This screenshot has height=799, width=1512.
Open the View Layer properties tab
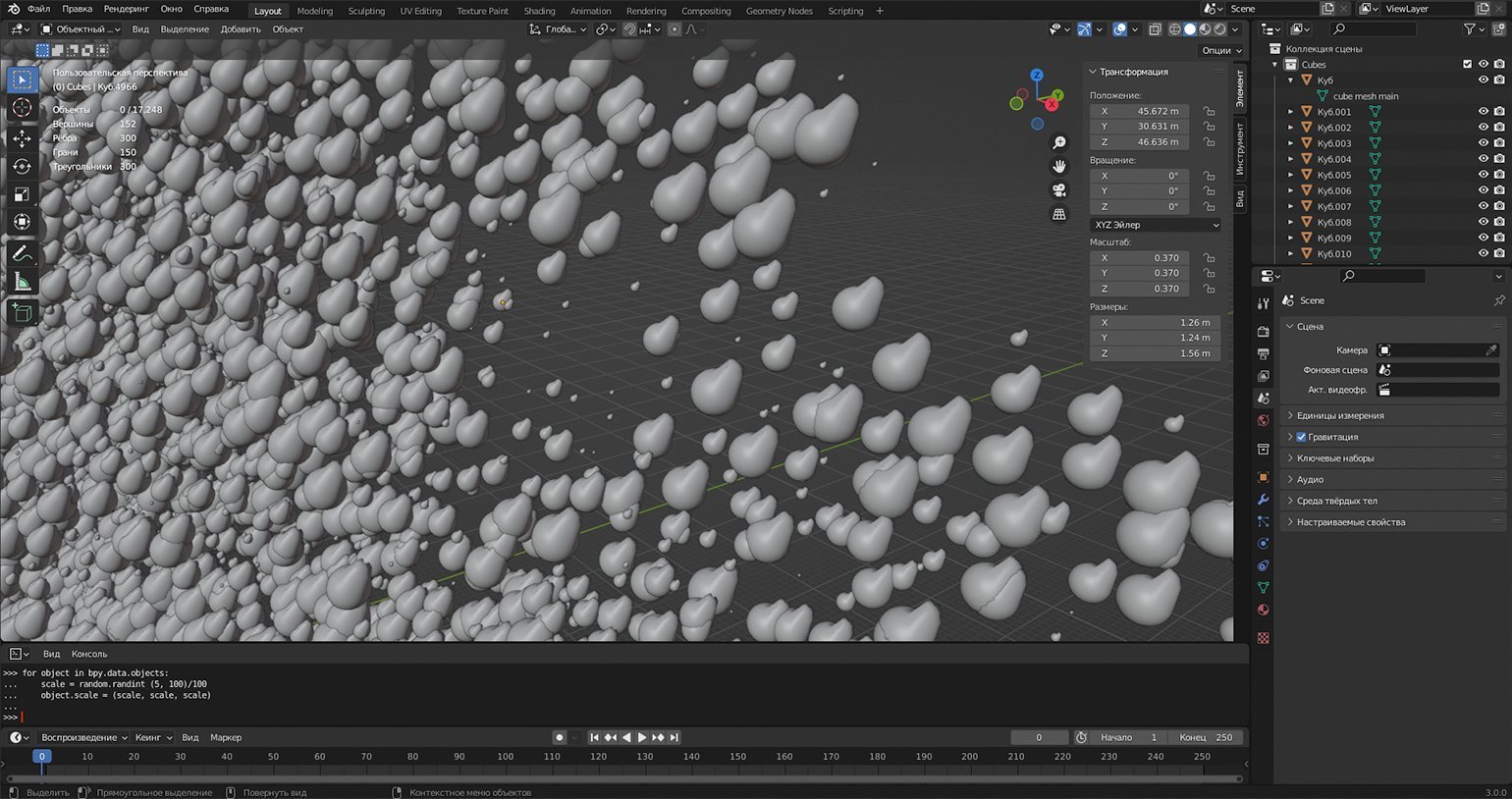pyautogui.click(x=1264, y=376)
